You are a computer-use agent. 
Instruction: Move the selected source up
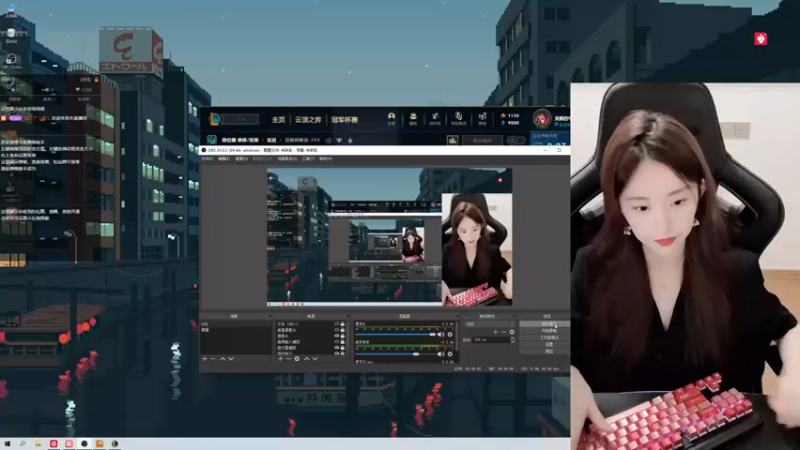(307, 359)
